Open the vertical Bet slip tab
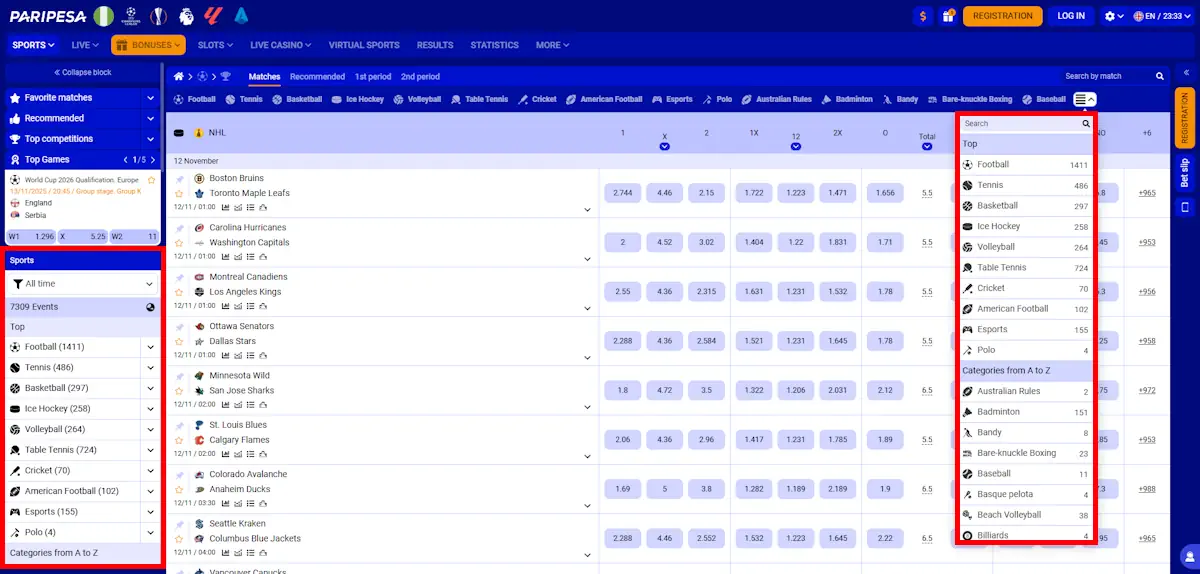The height and width of the screenshot is (574, 1200). click(1186, 174)
